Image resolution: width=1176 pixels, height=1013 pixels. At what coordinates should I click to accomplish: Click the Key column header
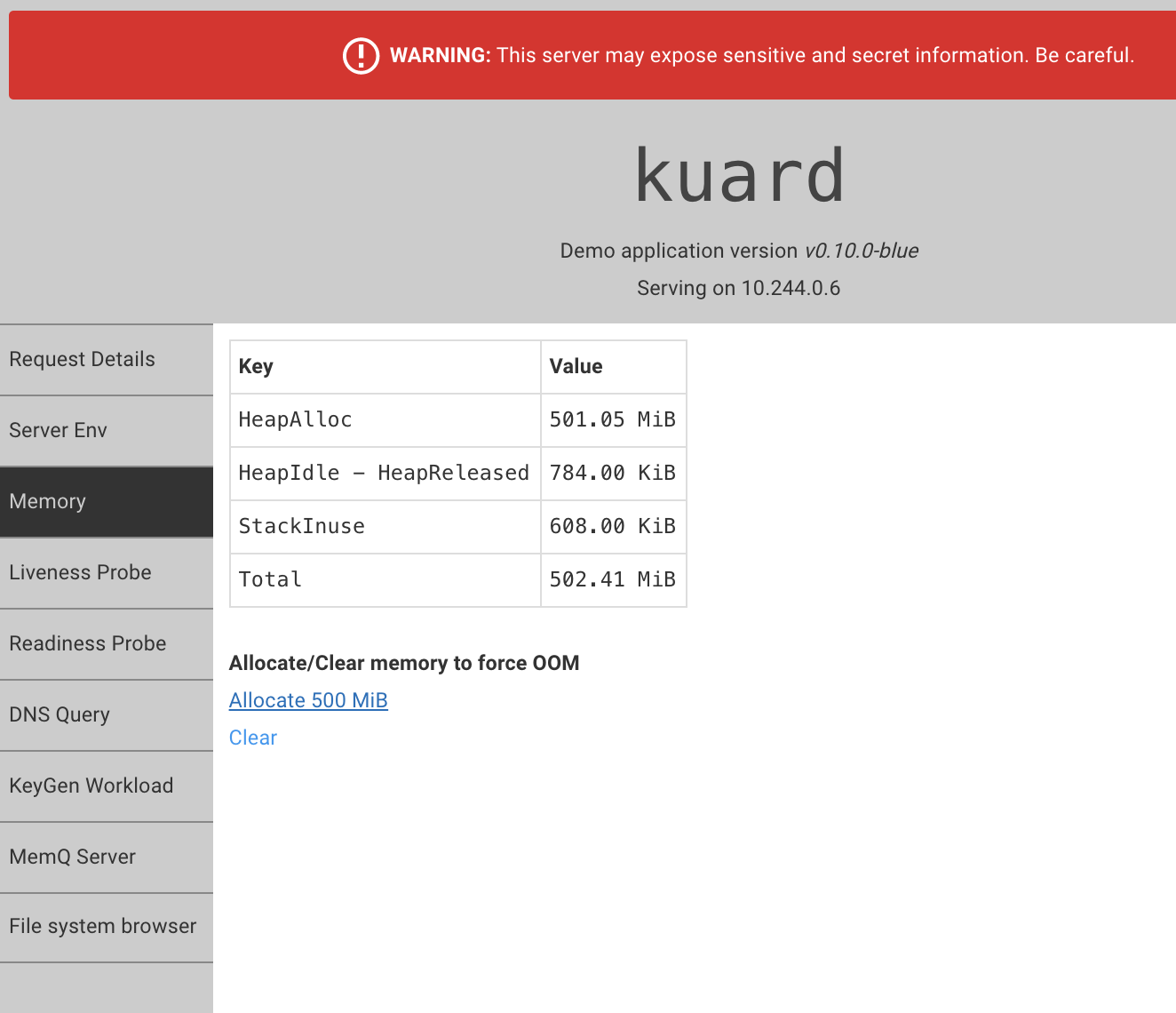[385, 367]
